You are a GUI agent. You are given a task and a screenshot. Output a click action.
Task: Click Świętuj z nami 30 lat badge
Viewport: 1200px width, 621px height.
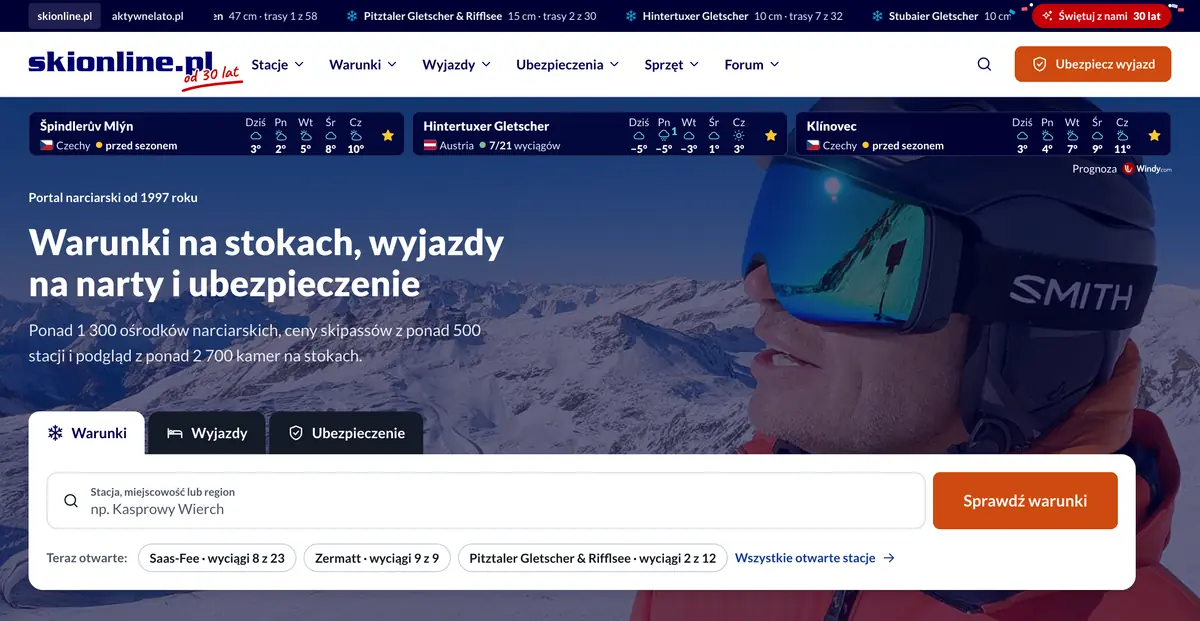point(1101,16)
